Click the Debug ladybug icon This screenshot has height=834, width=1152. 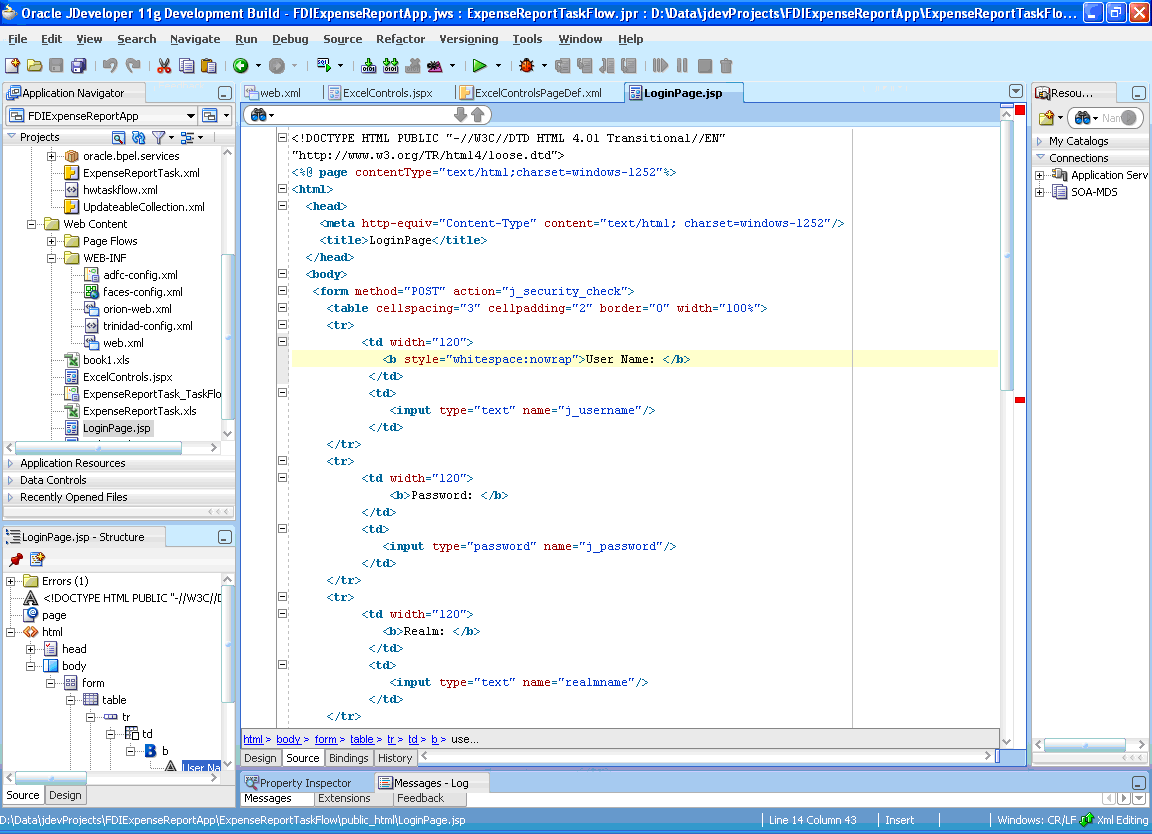pos(526,66)
